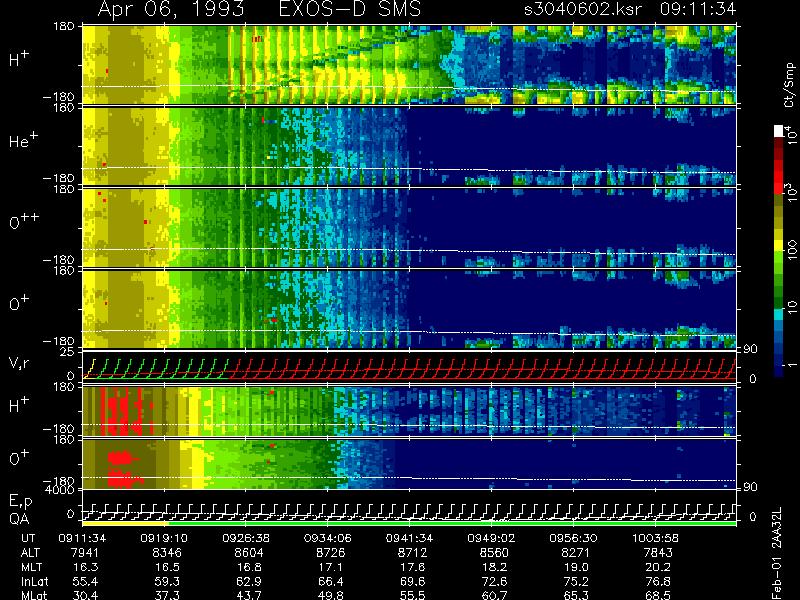Click the InLat value "72.6"
This screenshot has height=600, width=800.
tap(494, 581)
